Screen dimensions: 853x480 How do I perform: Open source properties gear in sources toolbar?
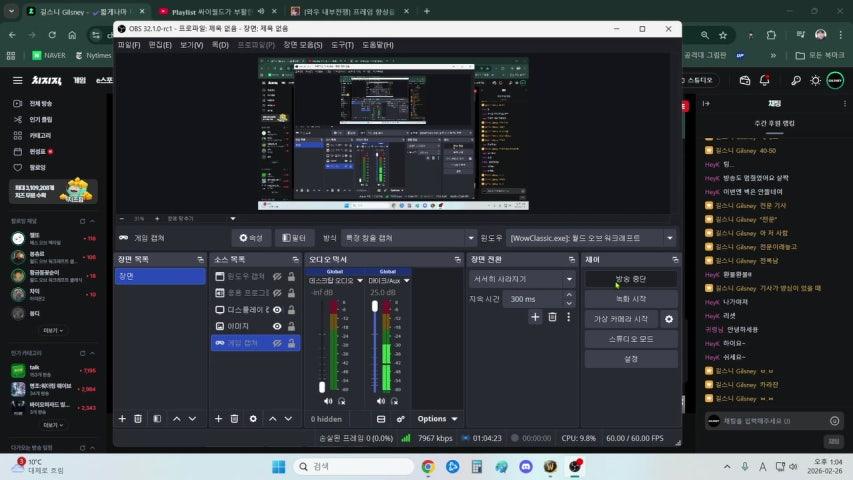253,419
